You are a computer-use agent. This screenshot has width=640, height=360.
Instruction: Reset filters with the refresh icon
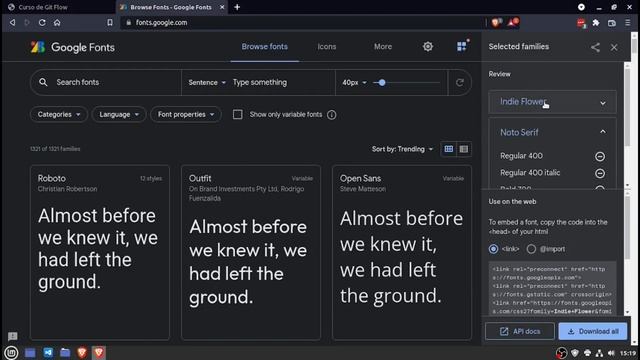tap(460, 82)
